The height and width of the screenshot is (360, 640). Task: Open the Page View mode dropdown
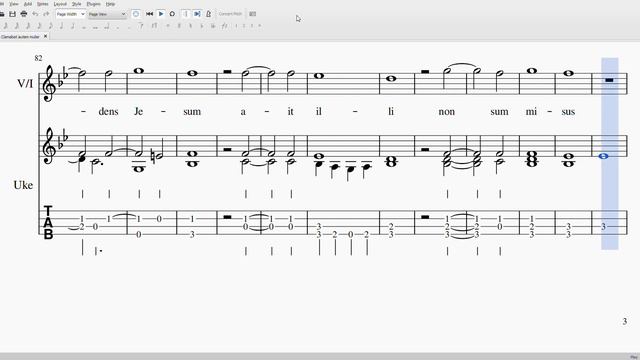tap(107, 14)
